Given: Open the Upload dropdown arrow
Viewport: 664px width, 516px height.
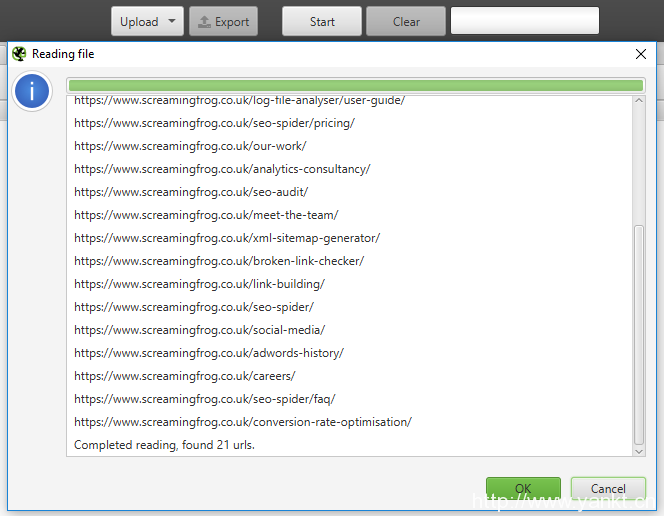Looking at the screenshot, I should 172,22.
